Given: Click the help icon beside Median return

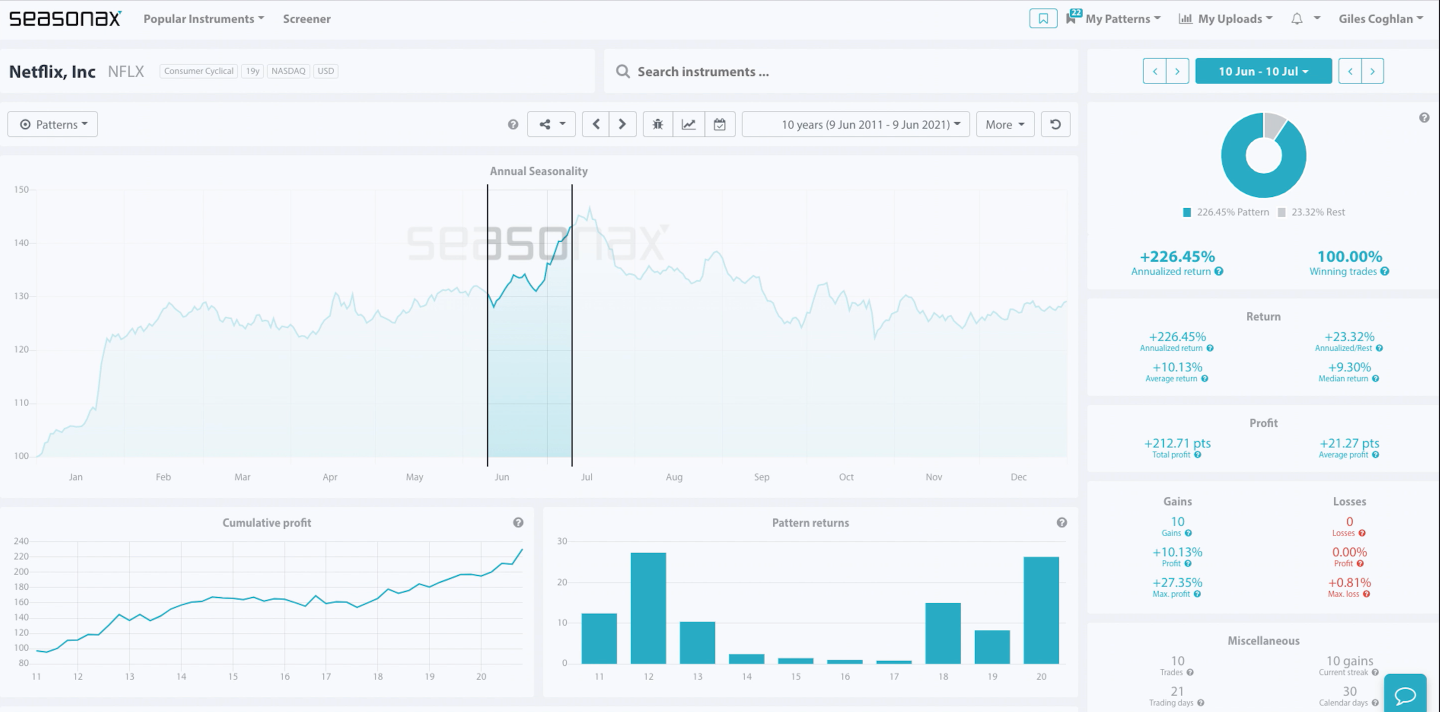Looking at the screenshot, I should (x=1376, y=379).
